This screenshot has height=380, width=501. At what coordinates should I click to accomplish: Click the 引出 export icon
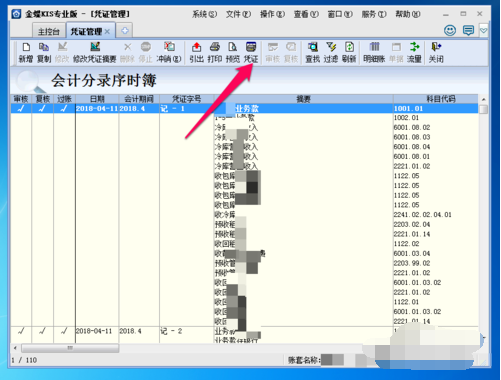[197, 53]
